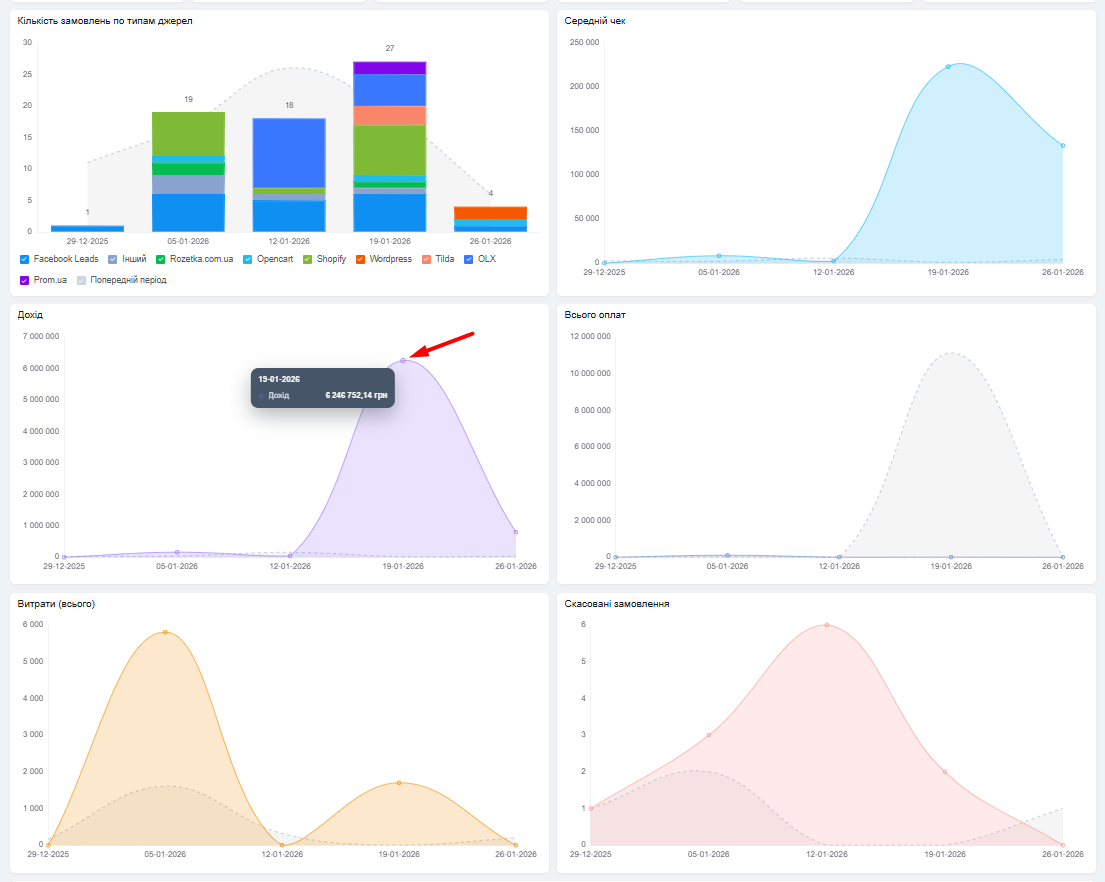Click the Дохід peak point at 19-01-2026

click(x=403, y=360)
